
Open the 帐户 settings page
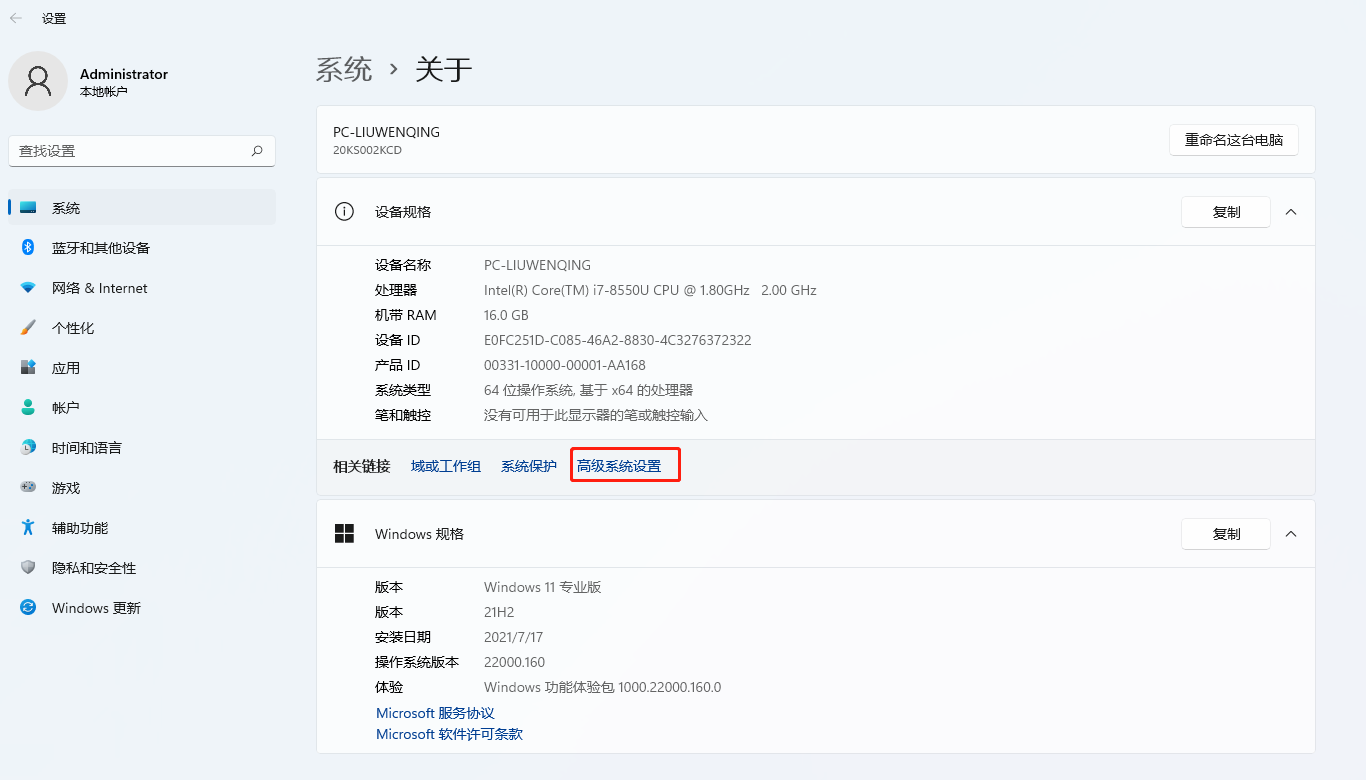tap(142, 408)
